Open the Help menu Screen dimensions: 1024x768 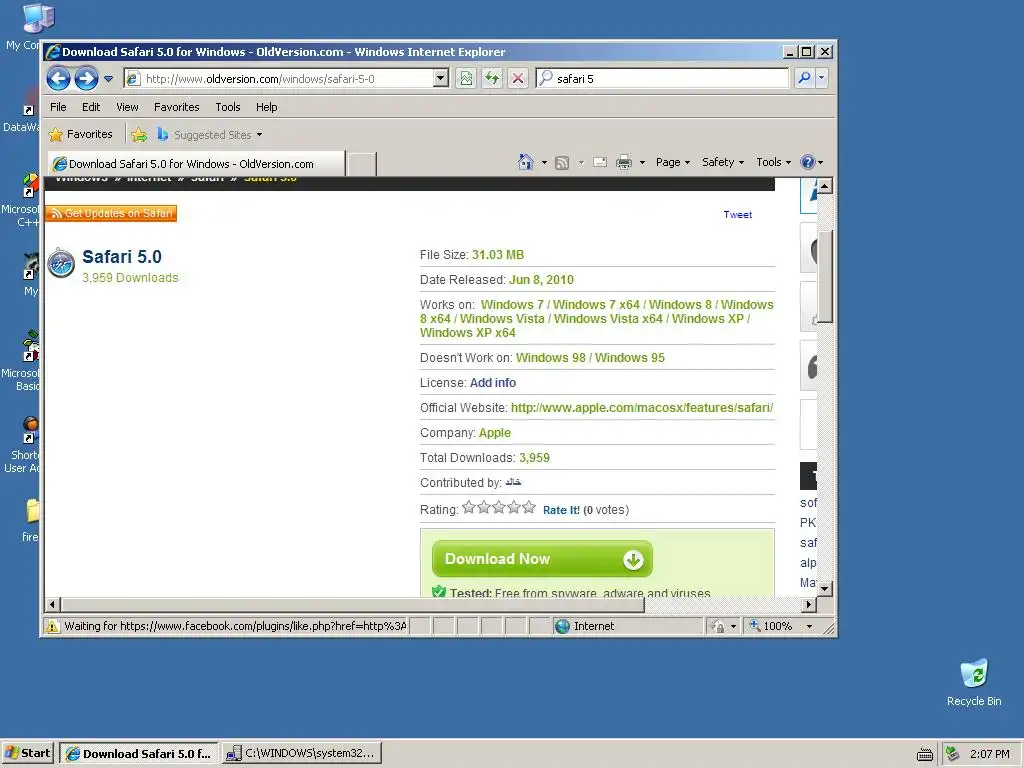tap(266, 107)
